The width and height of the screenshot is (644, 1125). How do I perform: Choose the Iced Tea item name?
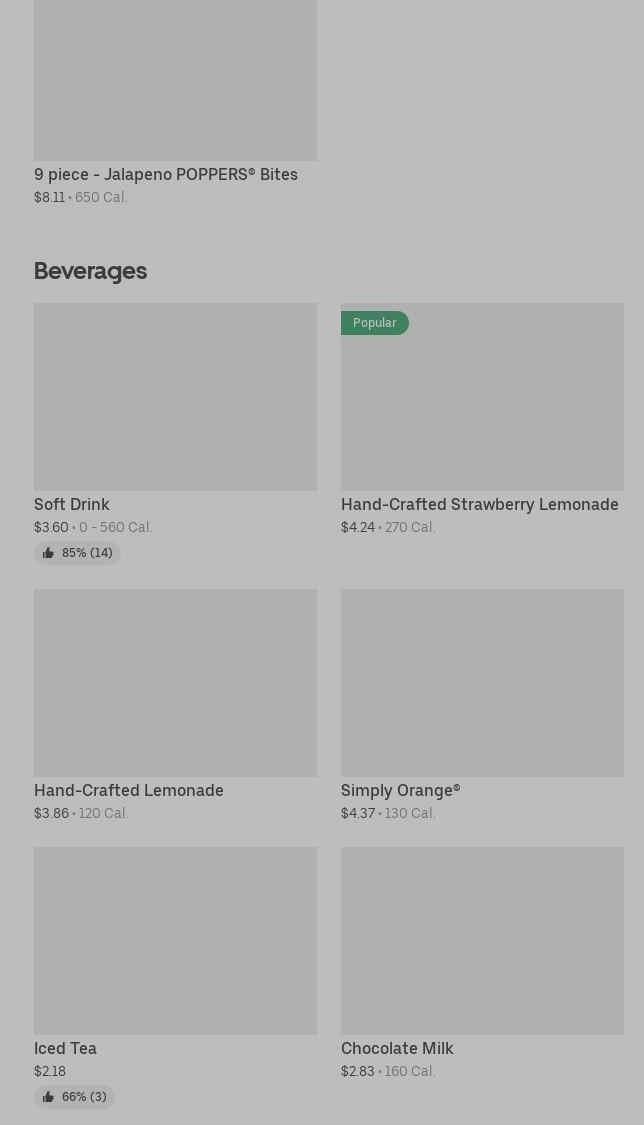tap(65, 1048)
